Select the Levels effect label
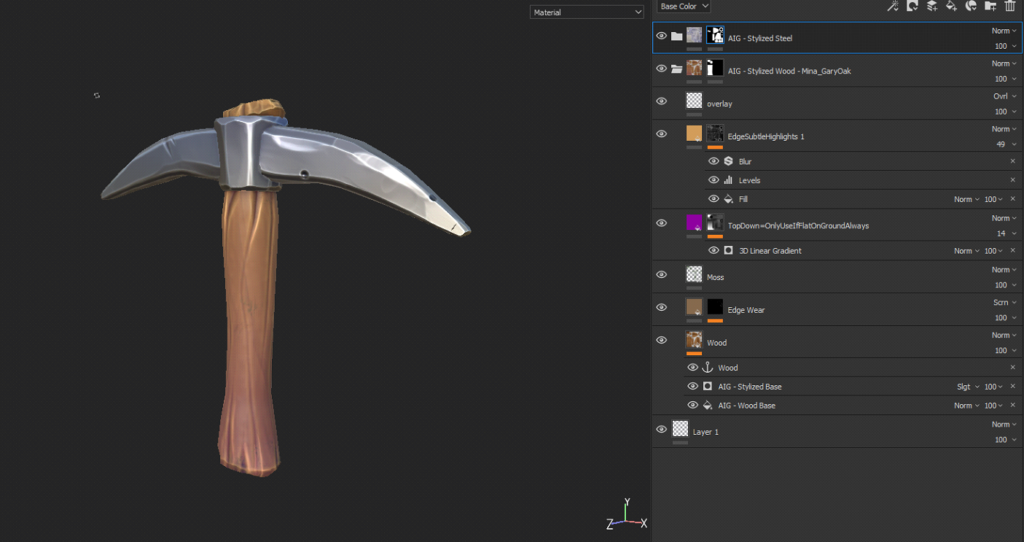 pos(749,180)
